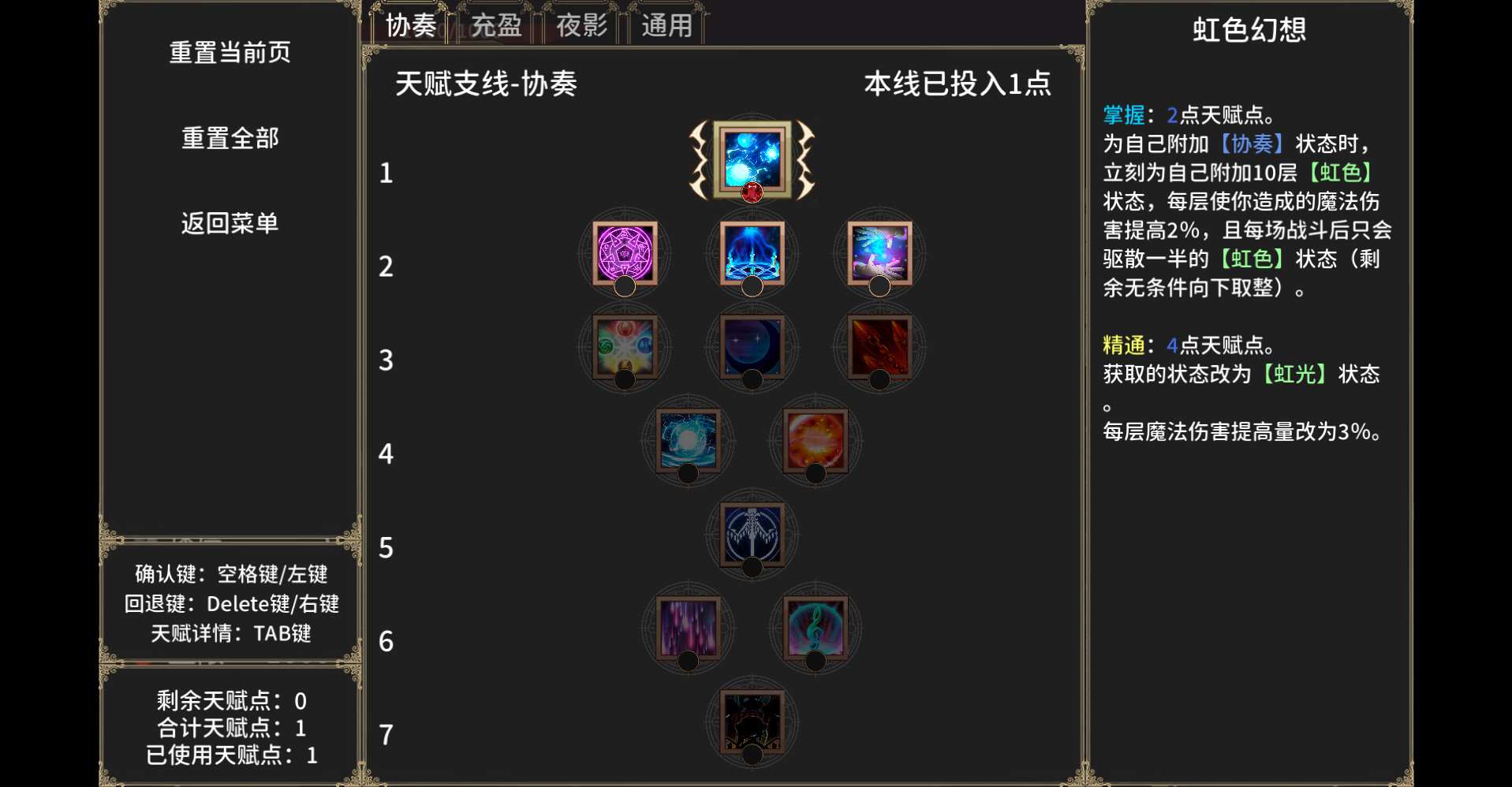Click the dark demon talent in row 7
Image resolution: width=1512 pixels, height=787 pixels.
point(752,722)
